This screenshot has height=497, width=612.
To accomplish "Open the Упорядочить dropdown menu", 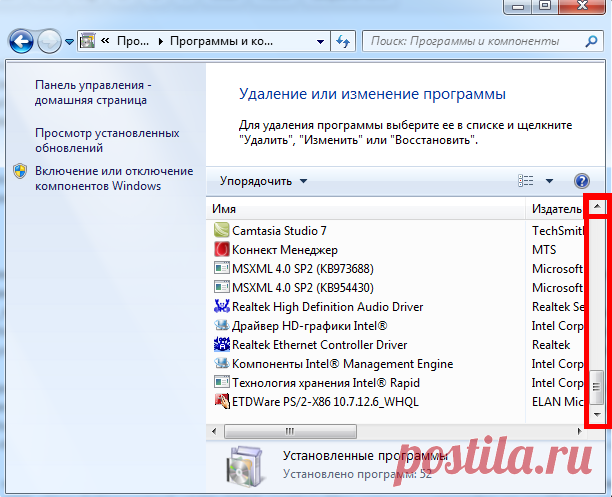I will coord(264,181).
